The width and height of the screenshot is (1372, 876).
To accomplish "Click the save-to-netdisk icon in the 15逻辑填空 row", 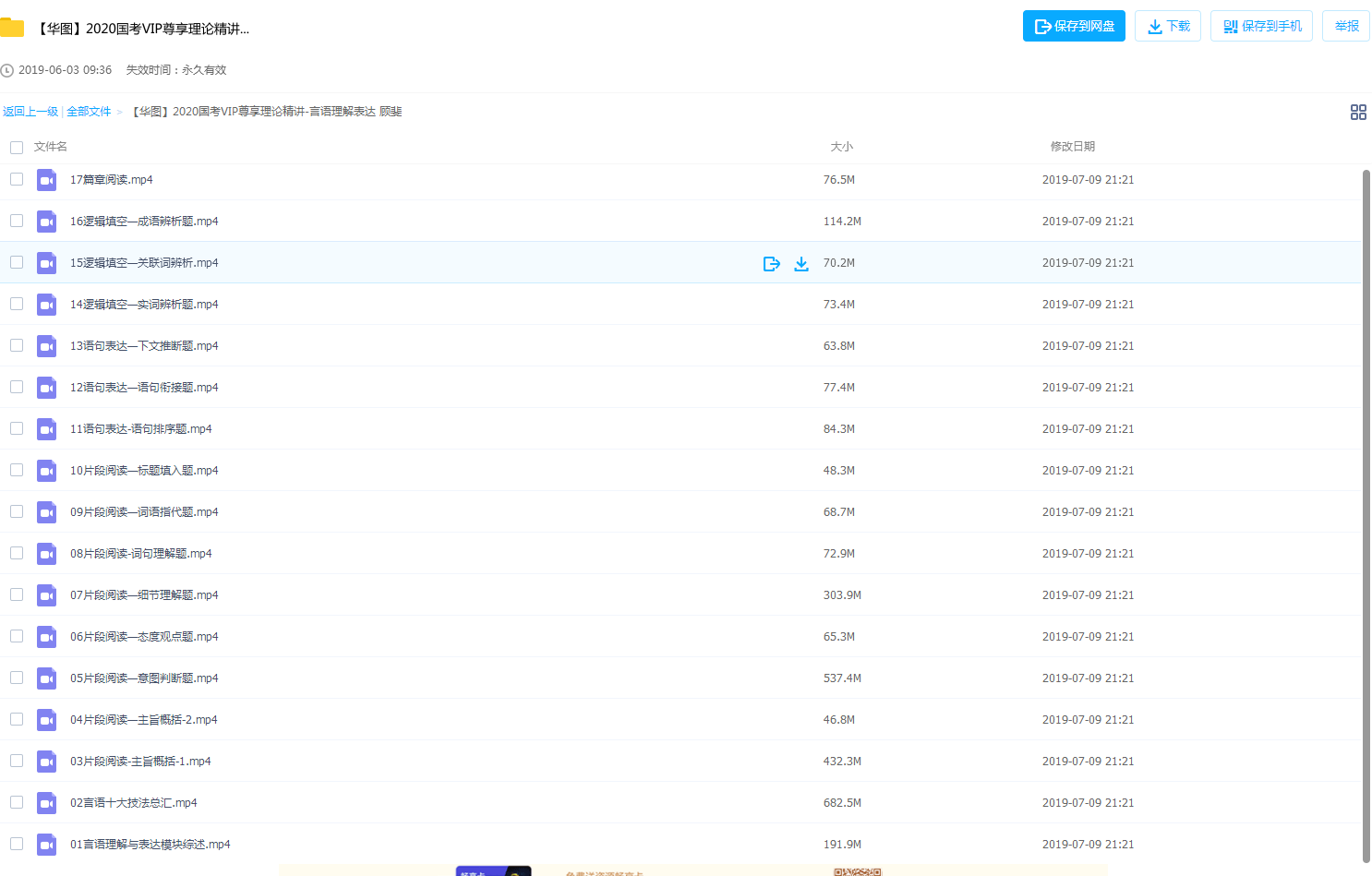I will pyautogui.click(x=772, y=264).
